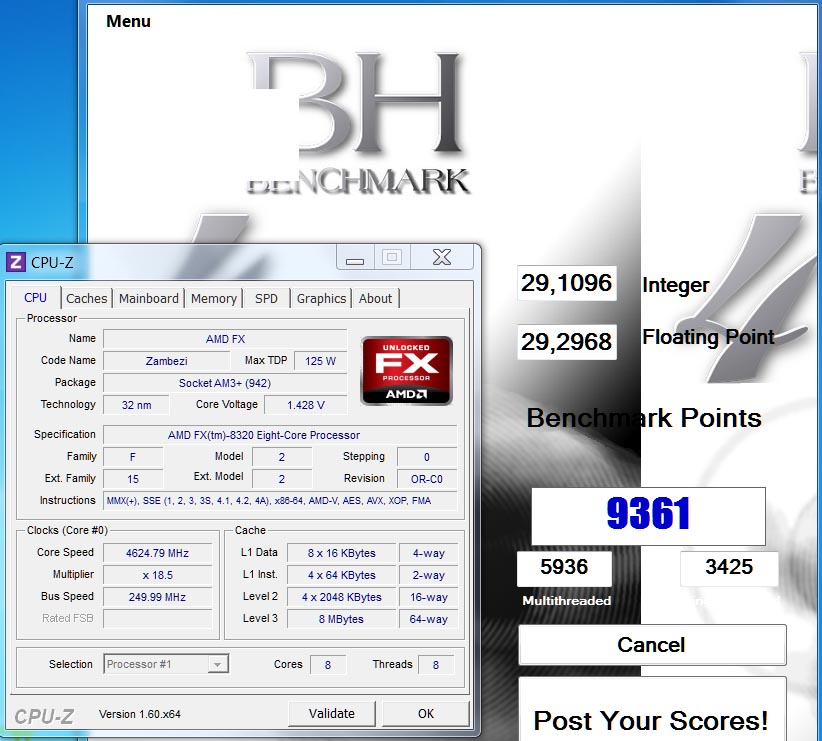Open the Mainboard tab

(149, 298)
